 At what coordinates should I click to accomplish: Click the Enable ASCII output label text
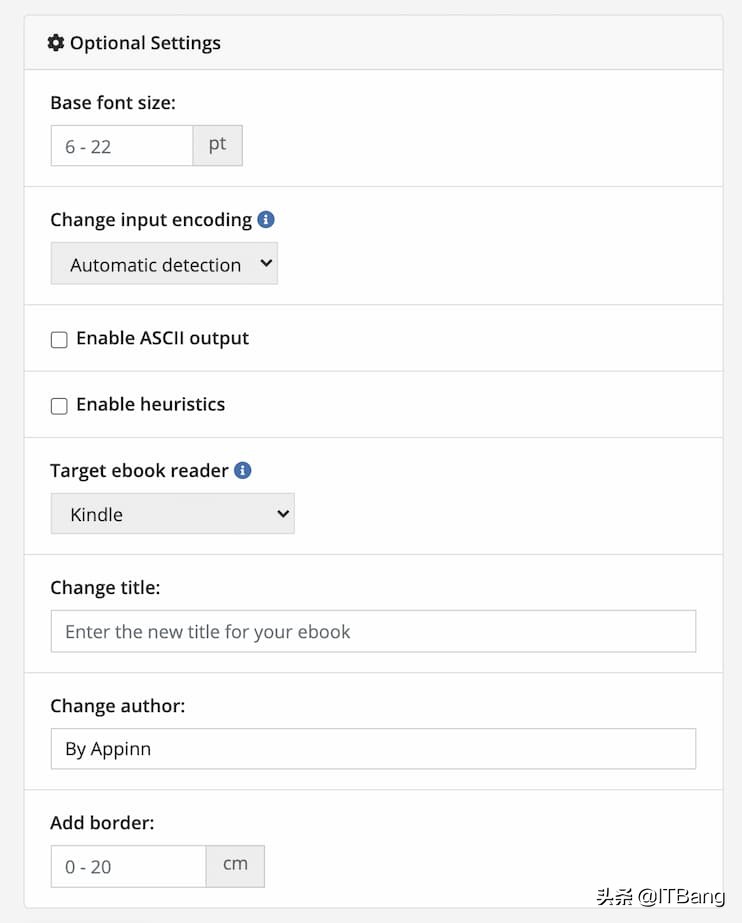[x=162, y=338]
